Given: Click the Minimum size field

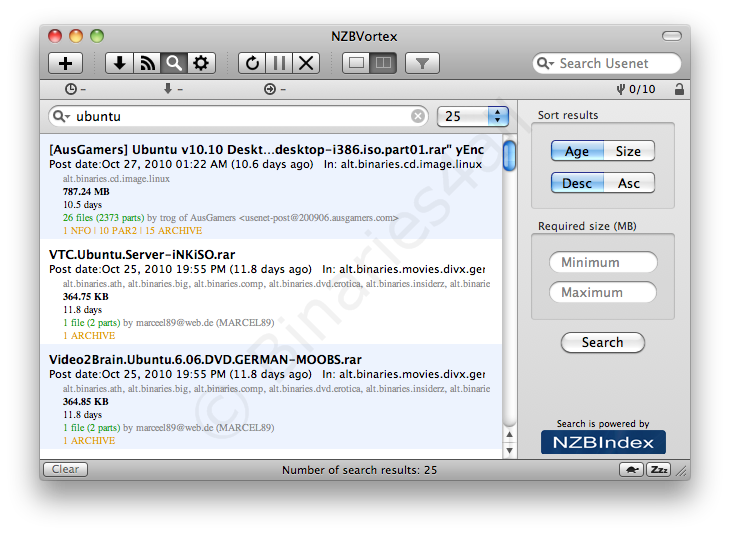Looking at the screenshot, I should tap(603, 262).
